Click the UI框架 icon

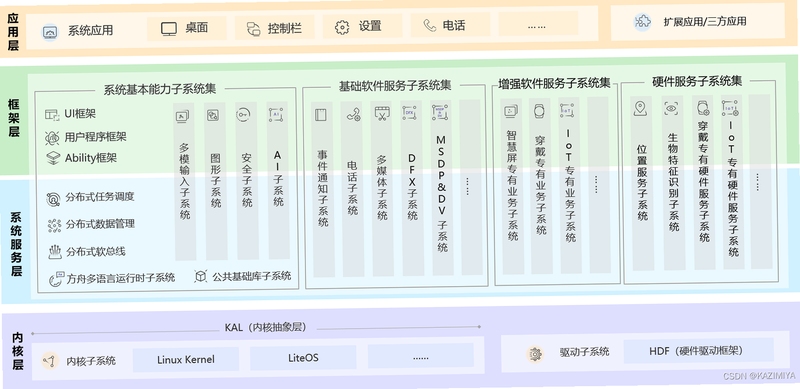(x=53, y=114)
